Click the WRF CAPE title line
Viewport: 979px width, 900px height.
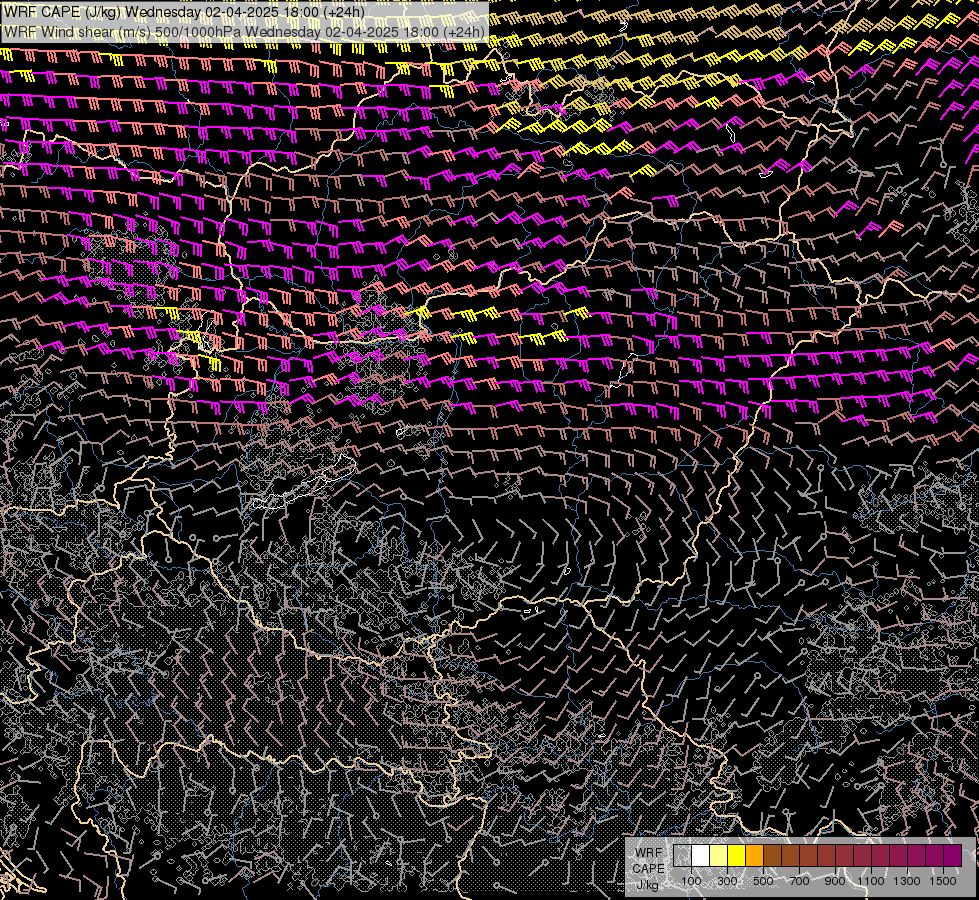tap(184, 12)
